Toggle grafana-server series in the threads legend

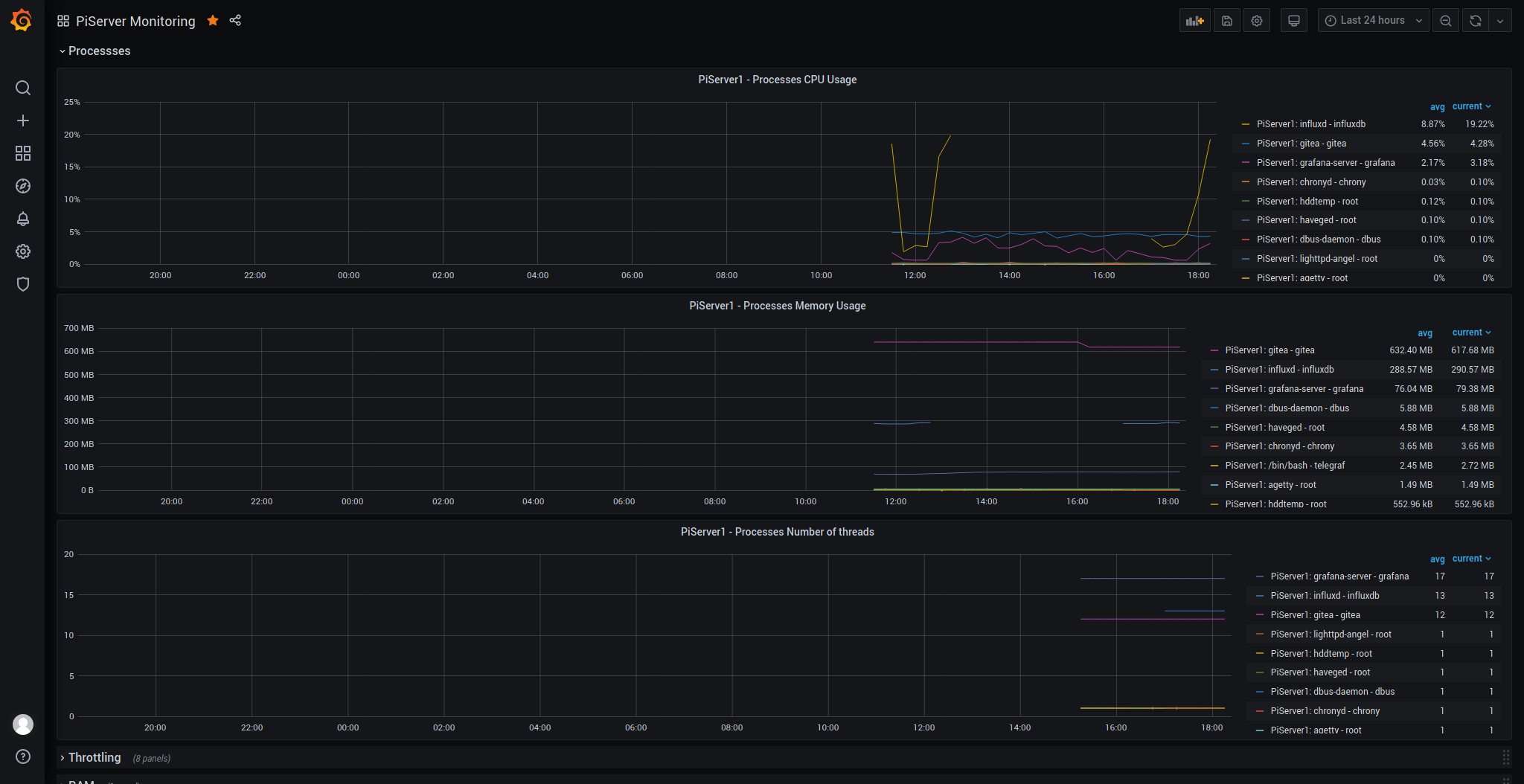click(x=1339, y=576)
